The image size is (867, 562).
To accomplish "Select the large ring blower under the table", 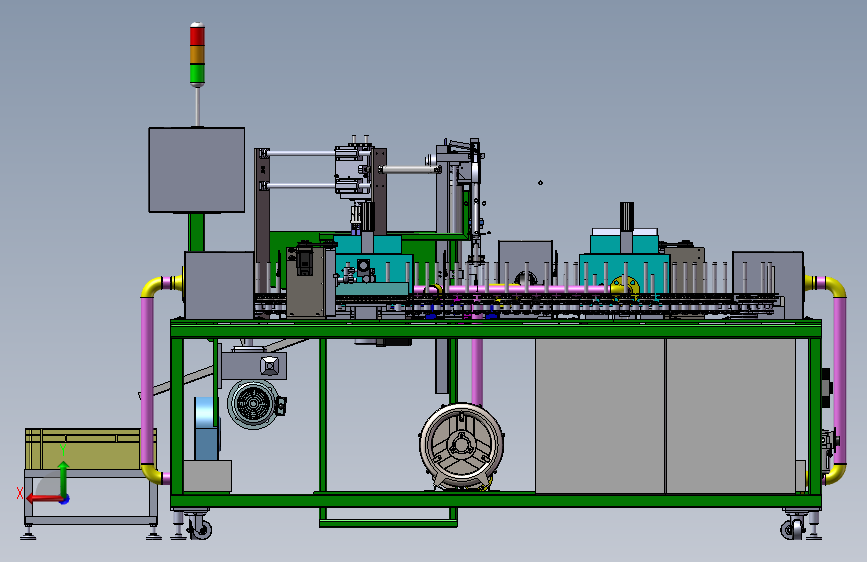I will (461, 446).
